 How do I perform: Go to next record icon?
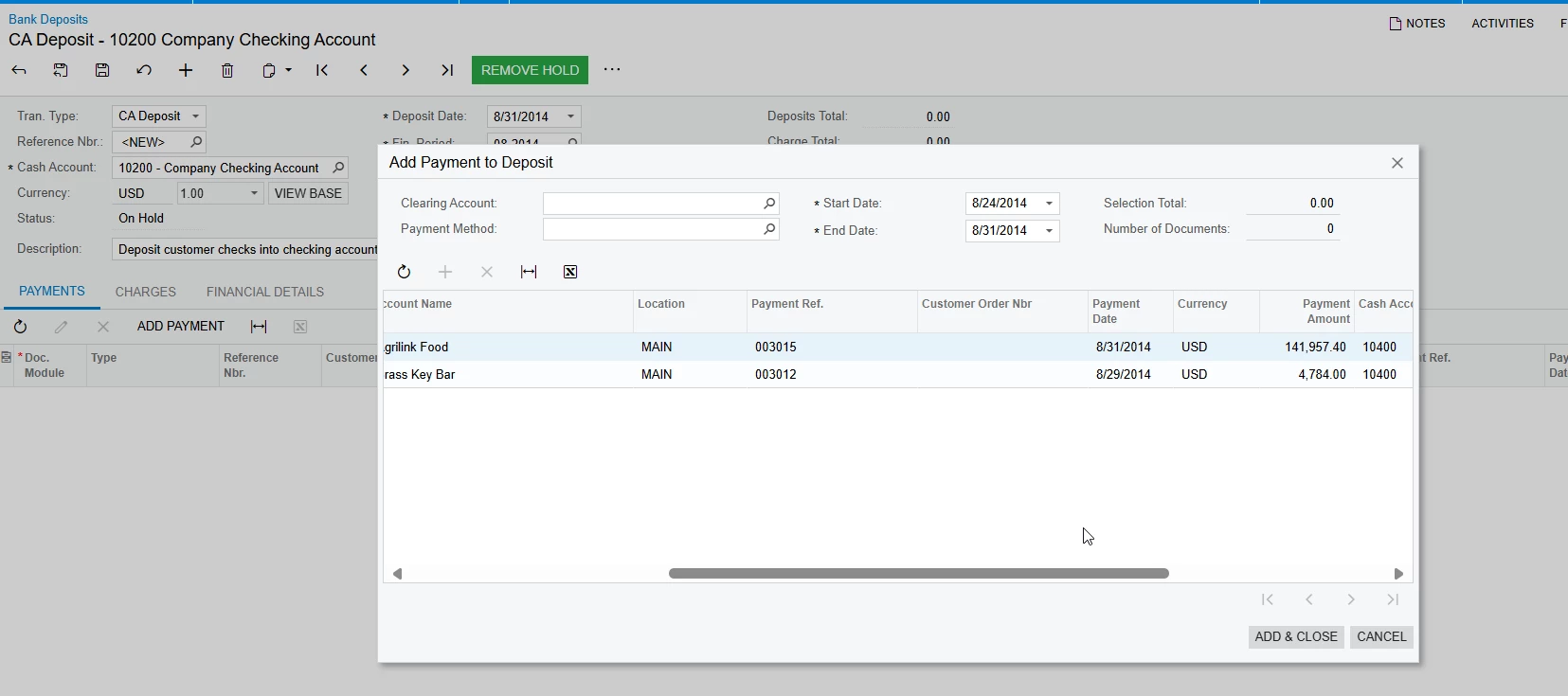pyautogui.click(x=406, y=70)
